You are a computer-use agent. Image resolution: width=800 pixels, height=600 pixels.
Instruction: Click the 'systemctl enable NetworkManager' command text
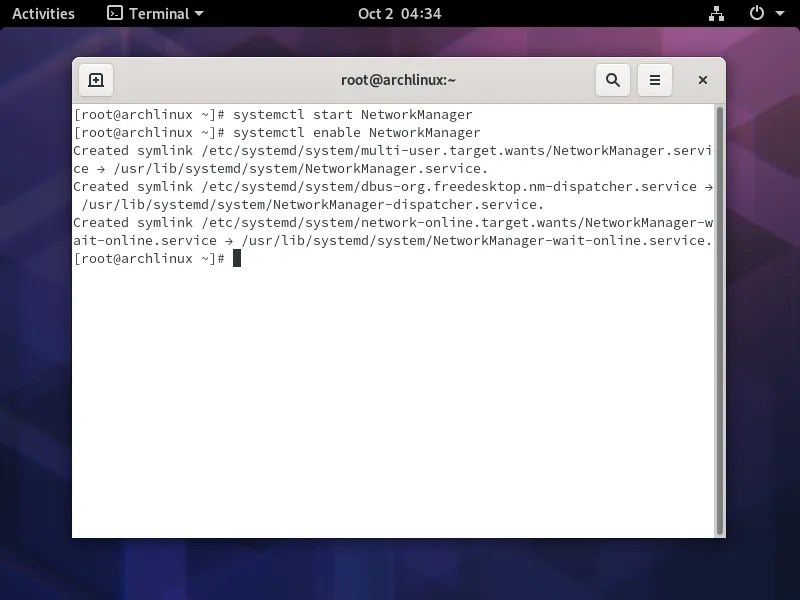point(357,133)
